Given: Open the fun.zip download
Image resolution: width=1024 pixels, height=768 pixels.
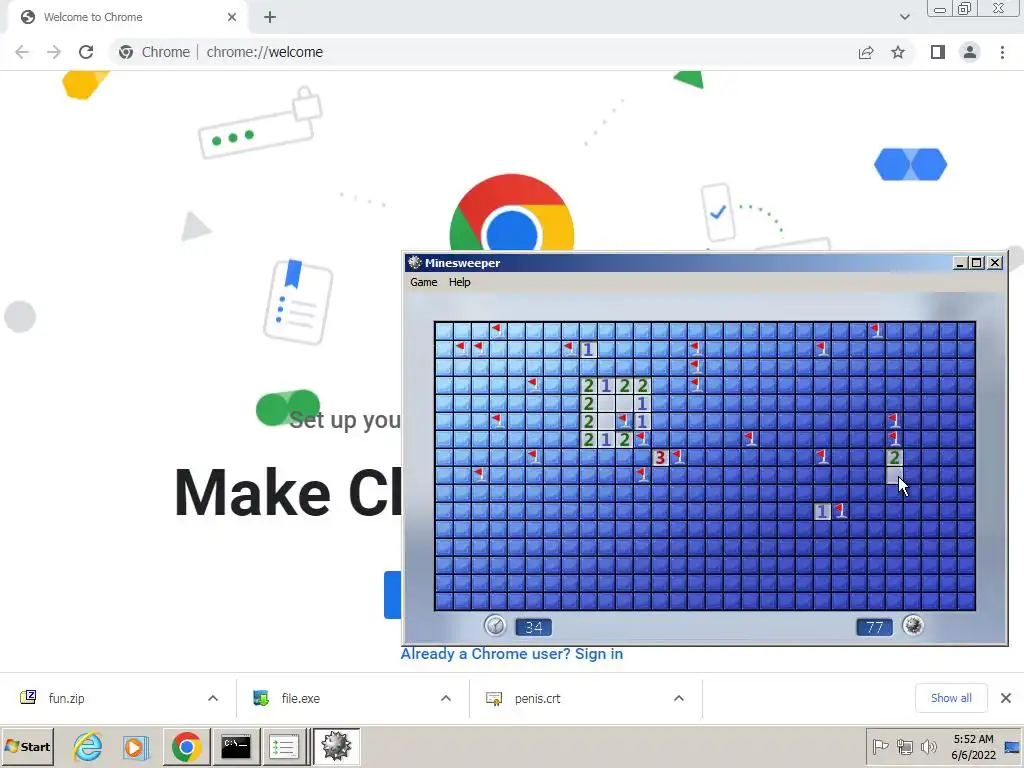Looking at the screenshot, I should click(66, 698).
